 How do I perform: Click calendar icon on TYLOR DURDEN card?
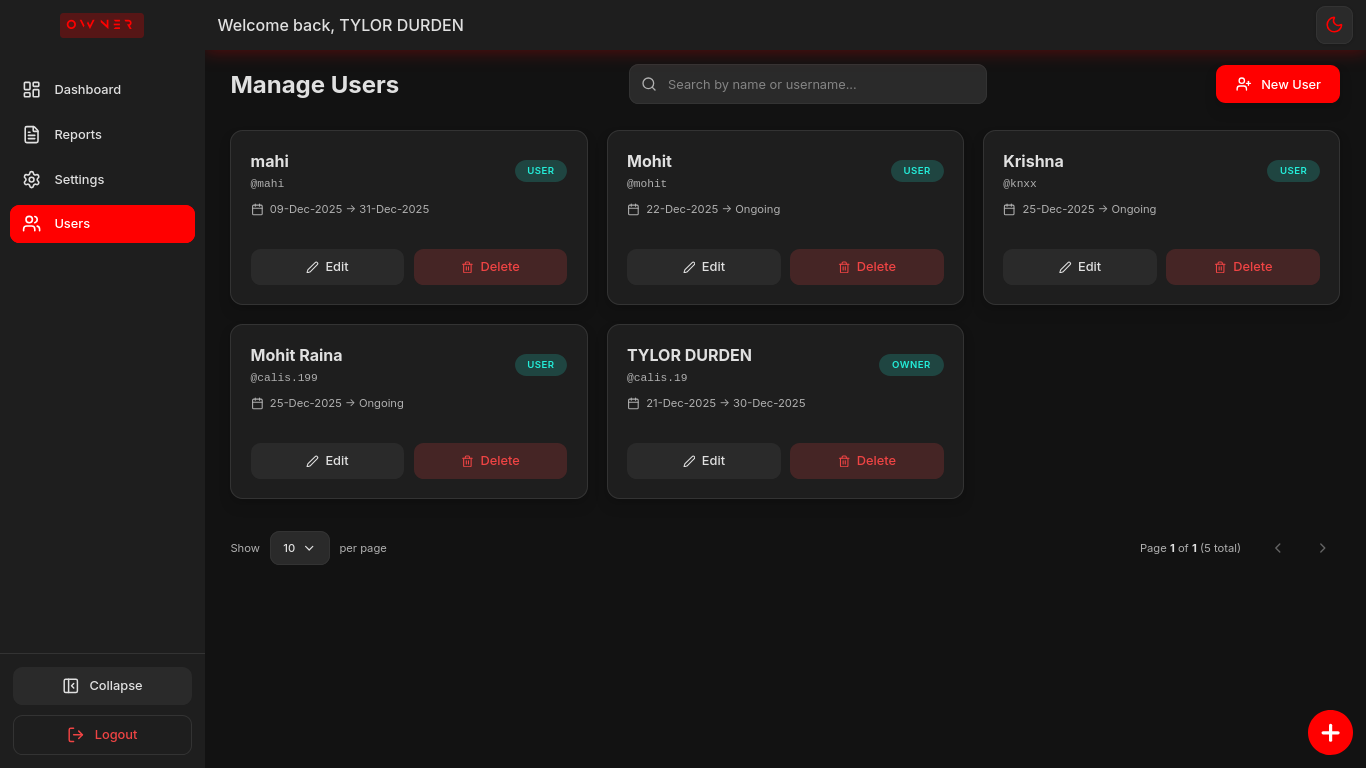(x=633, y=404)
